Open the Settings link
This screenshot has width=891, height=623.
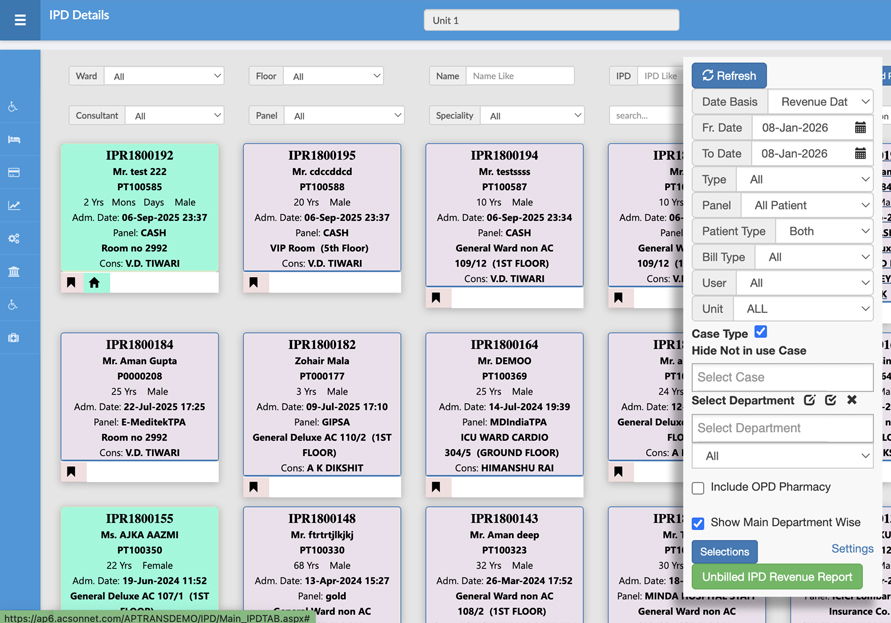click(x=852, y=549)
